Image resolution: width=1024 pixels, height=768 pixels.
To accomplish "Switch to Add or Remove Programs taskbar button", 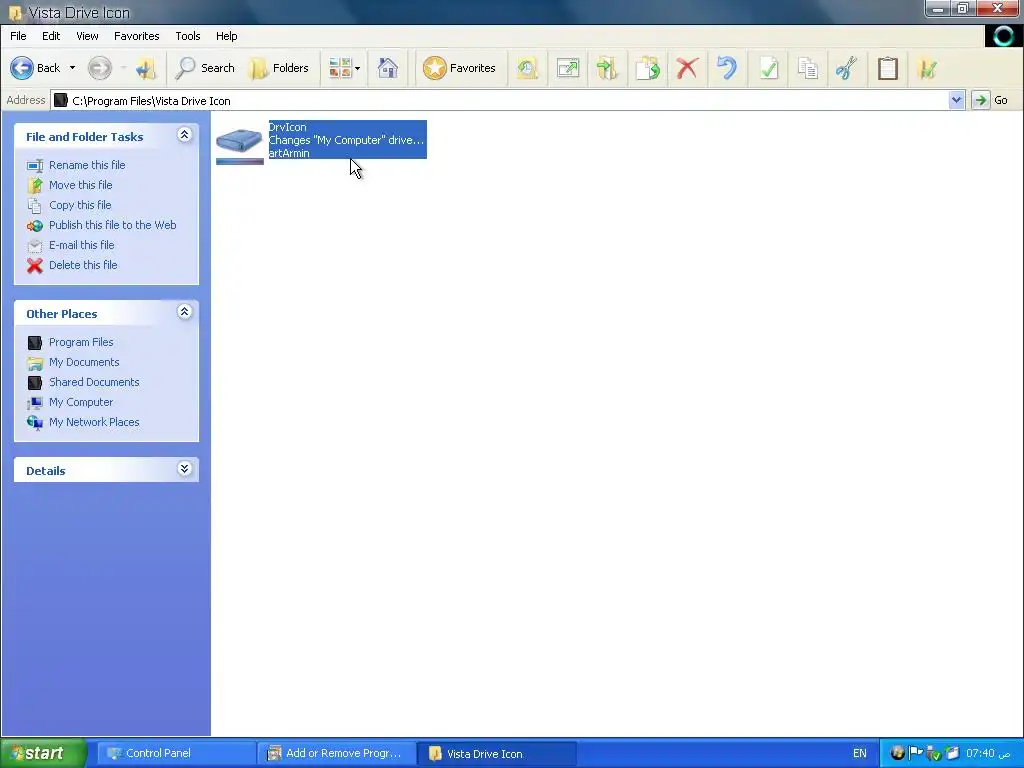I will click(x=337, y=753).
